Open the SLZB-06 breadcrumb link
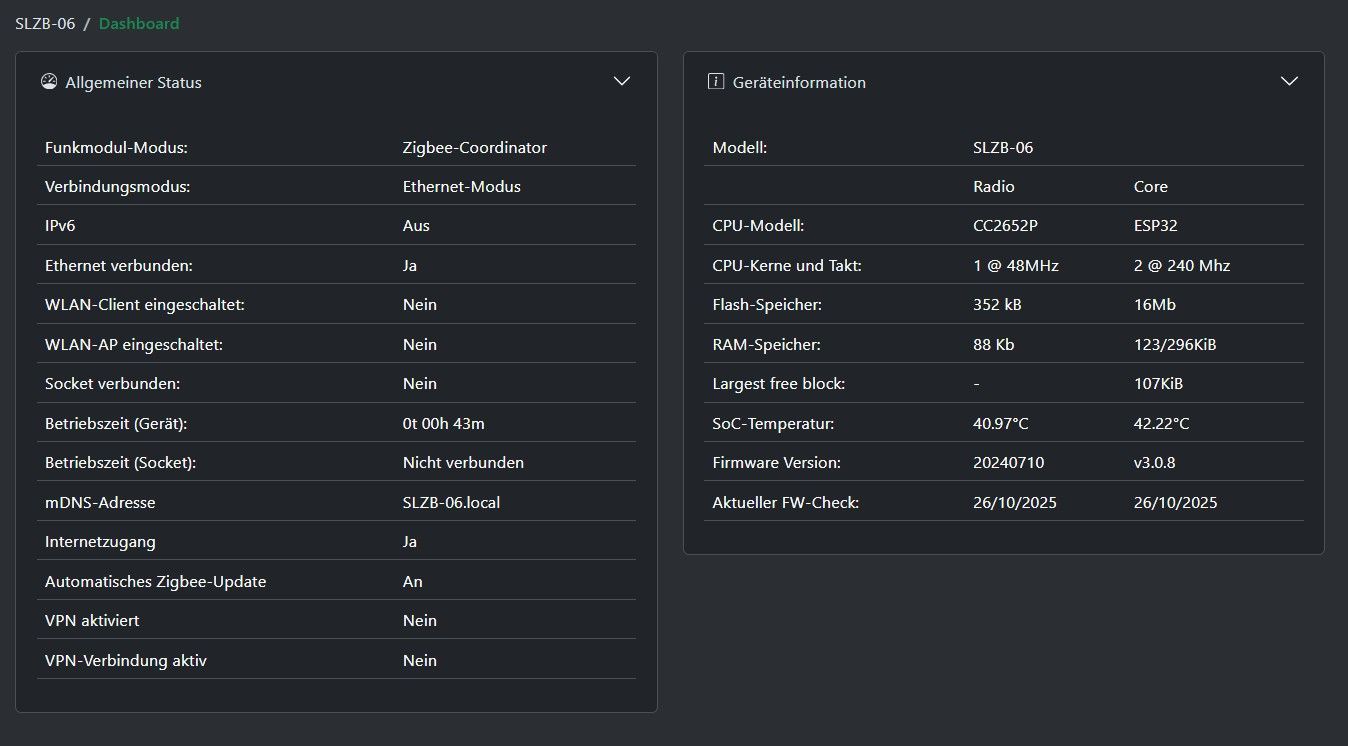Screen dimensions: 1348x746 45,23
